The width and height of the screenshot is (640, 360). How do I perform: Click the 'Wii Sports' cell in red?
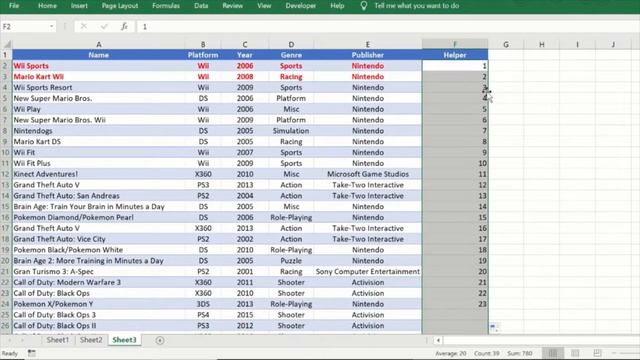tap(99, 66)
